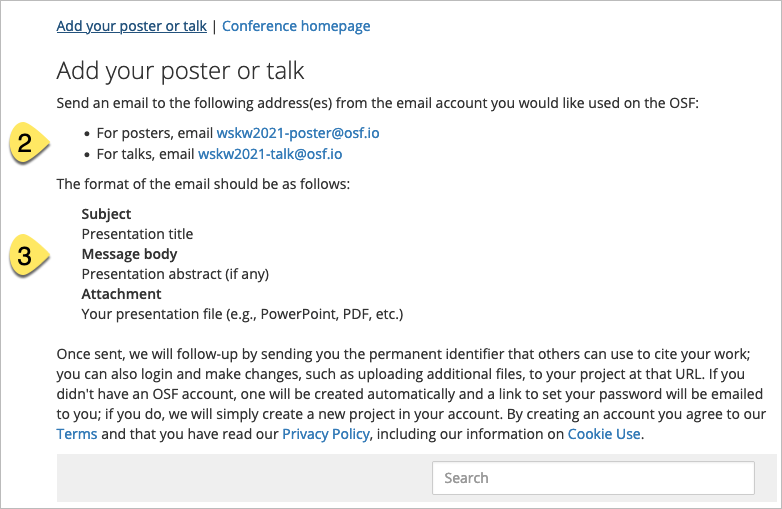This screenshot has width=782, height=509.
Task: Click the 'Presentation abstract (if any)' text
Action: [x=175, y=274]
